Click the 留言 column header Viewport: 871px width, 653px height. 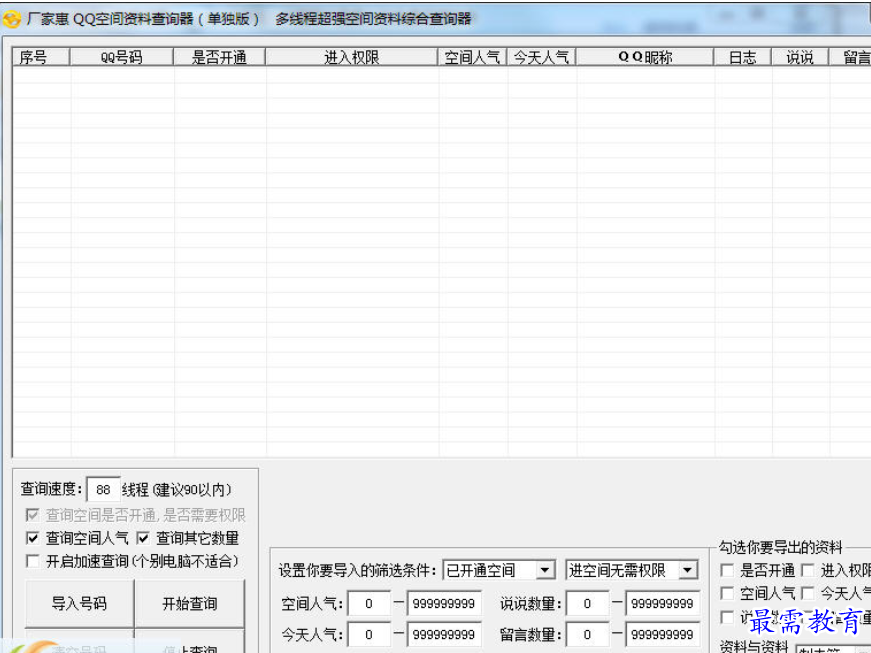[x=850, y=57]
